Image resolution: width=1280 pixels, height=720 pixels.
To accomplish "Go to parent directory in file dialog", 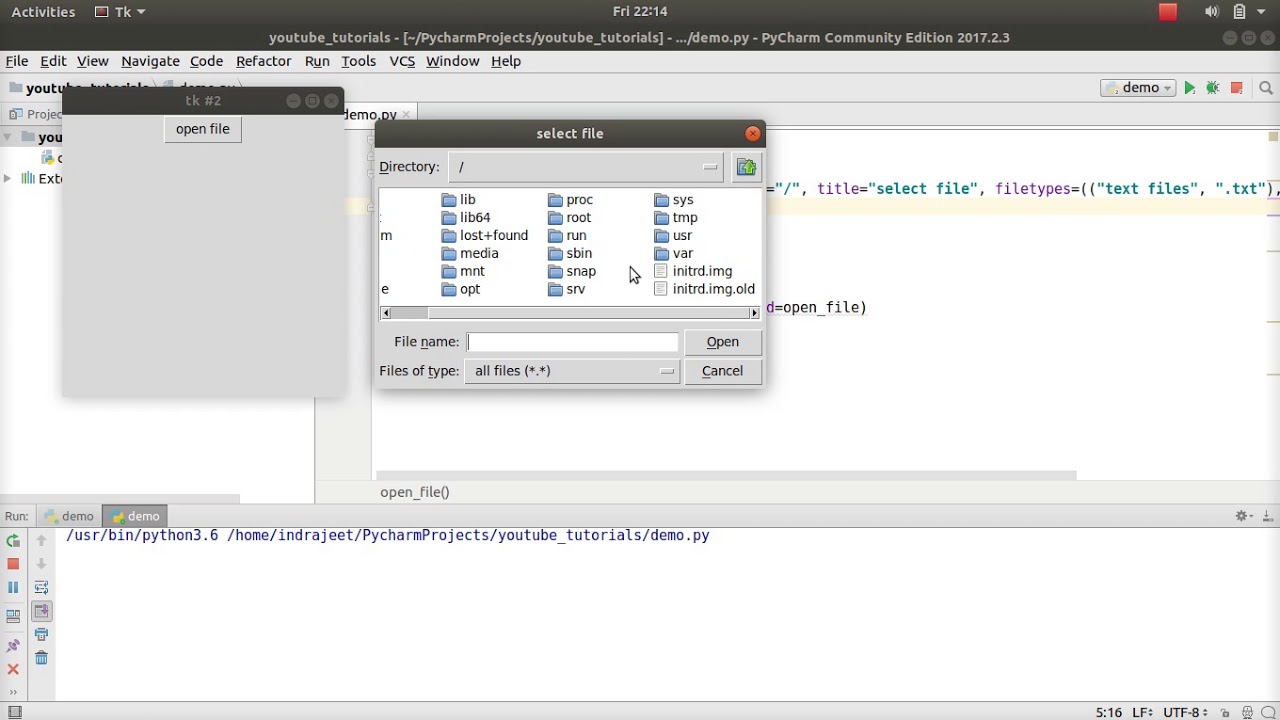I will tap(746, 167).
